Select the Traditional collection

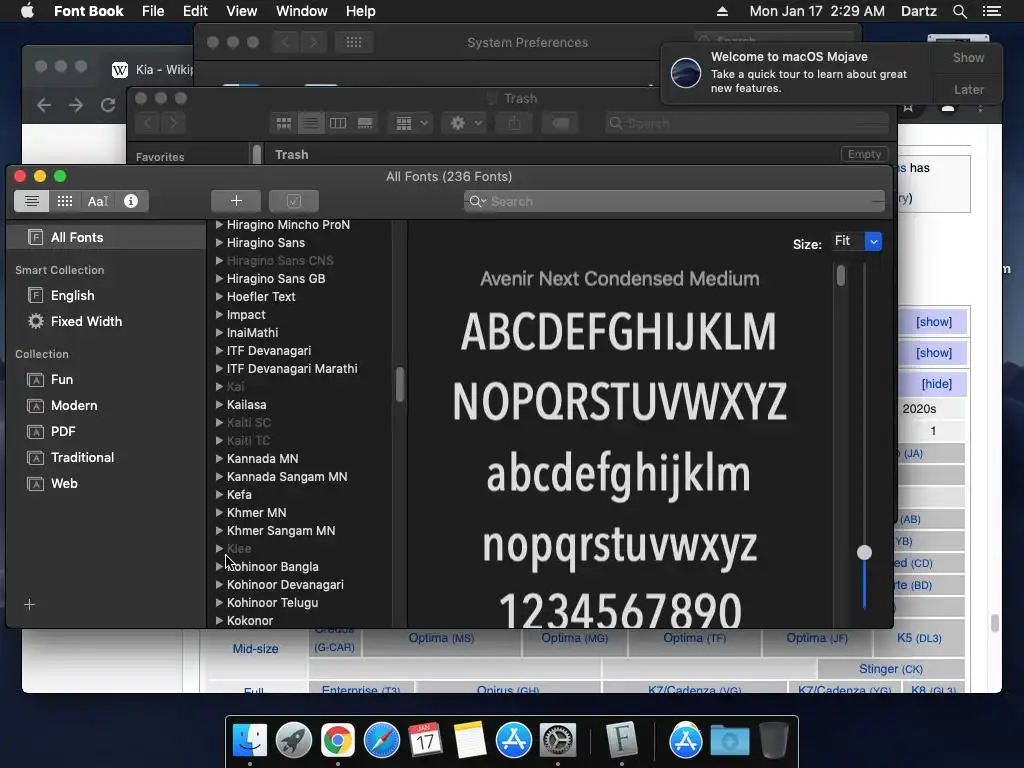click(82, 457)
